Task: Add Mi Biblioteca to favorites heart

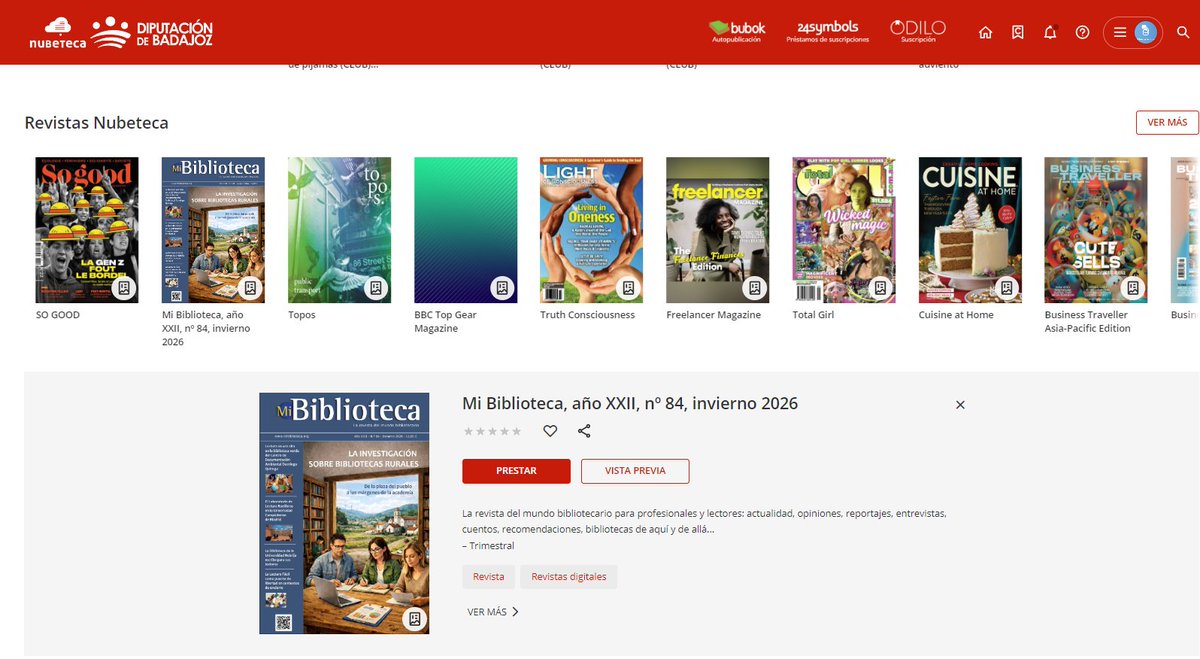Action: (550, 431)
